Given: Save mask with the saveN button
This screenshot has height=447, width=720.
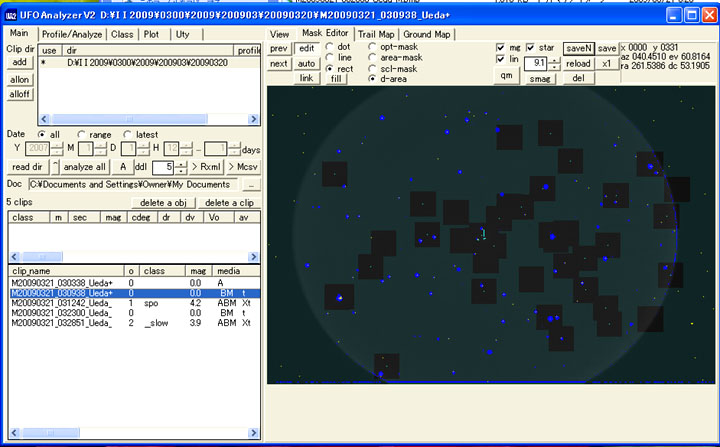Looking at the screenshot, I should pos(578,48).
